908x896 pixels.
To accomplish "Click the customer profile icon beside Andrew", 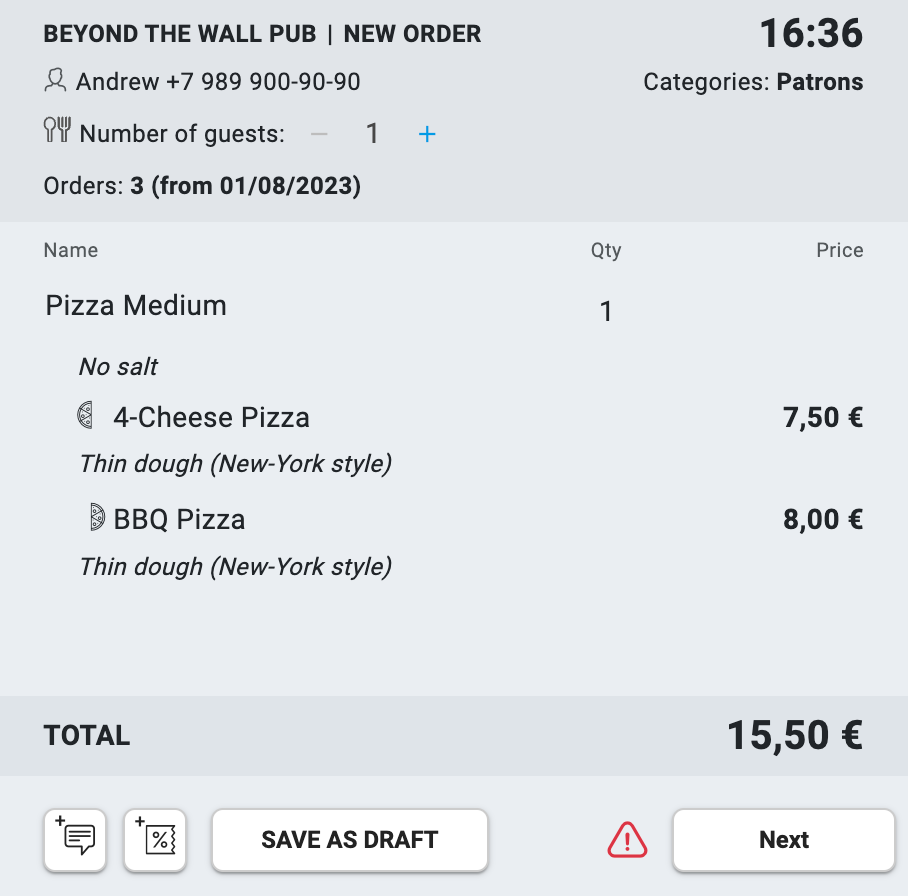I will coord(55,80).
